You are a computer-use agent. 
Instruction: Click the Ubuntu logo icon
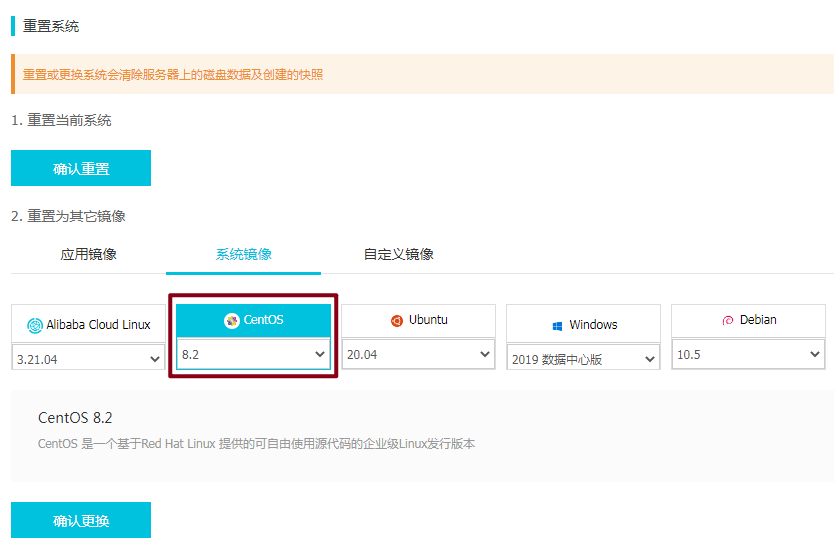(397, 321)
